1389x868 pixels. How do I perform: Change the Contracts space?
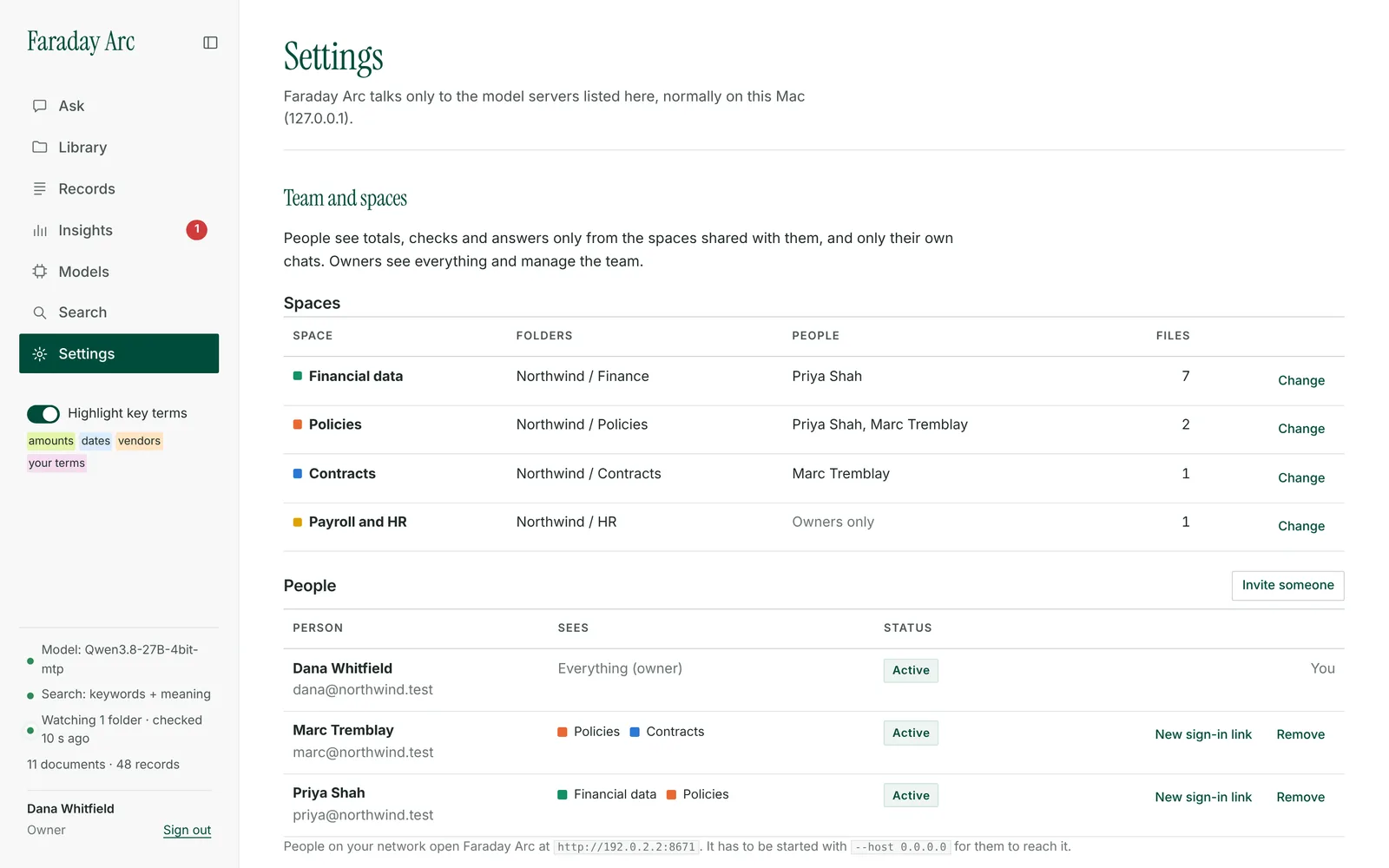point(1300,477)
